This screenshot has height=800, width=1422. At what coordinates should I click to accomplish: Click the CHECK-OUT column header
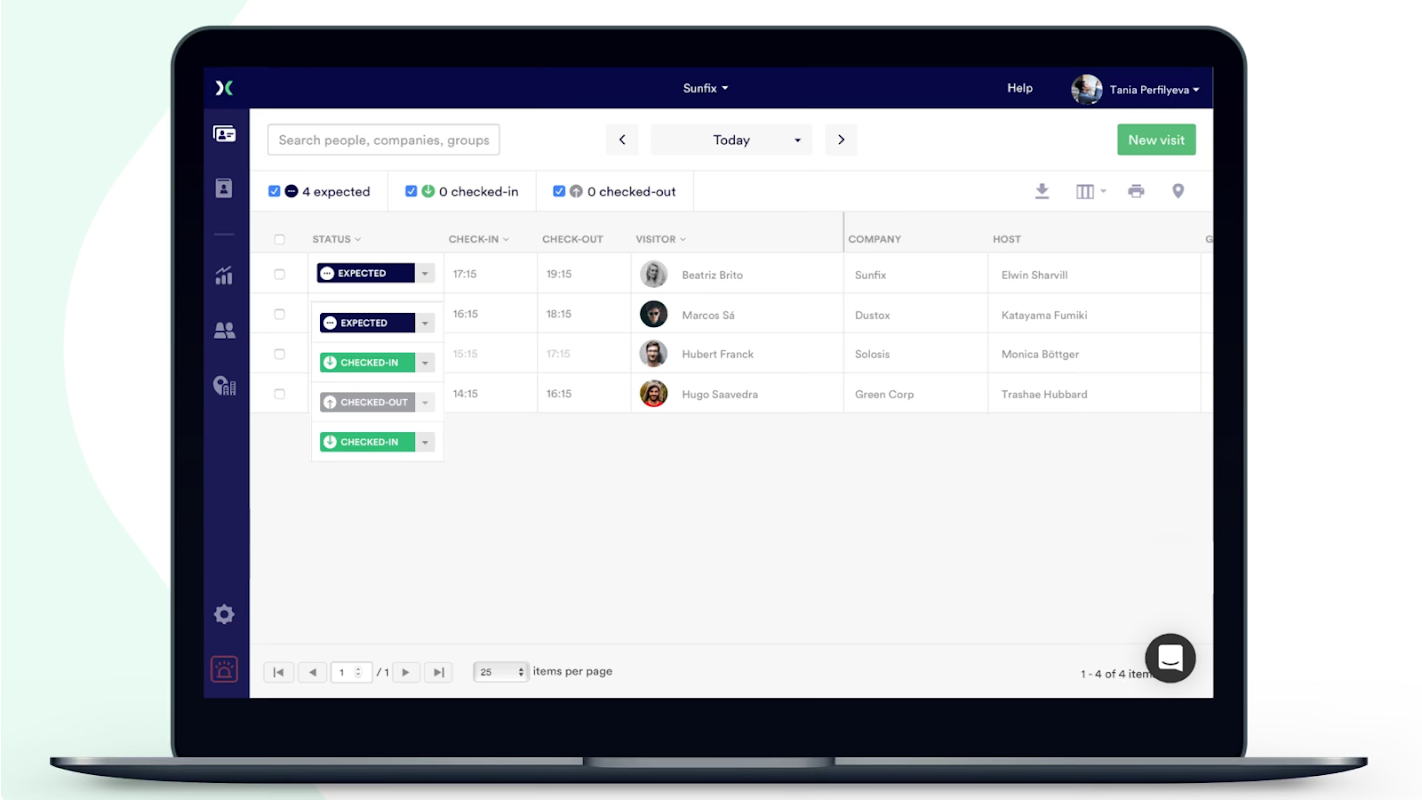point(573,239)
